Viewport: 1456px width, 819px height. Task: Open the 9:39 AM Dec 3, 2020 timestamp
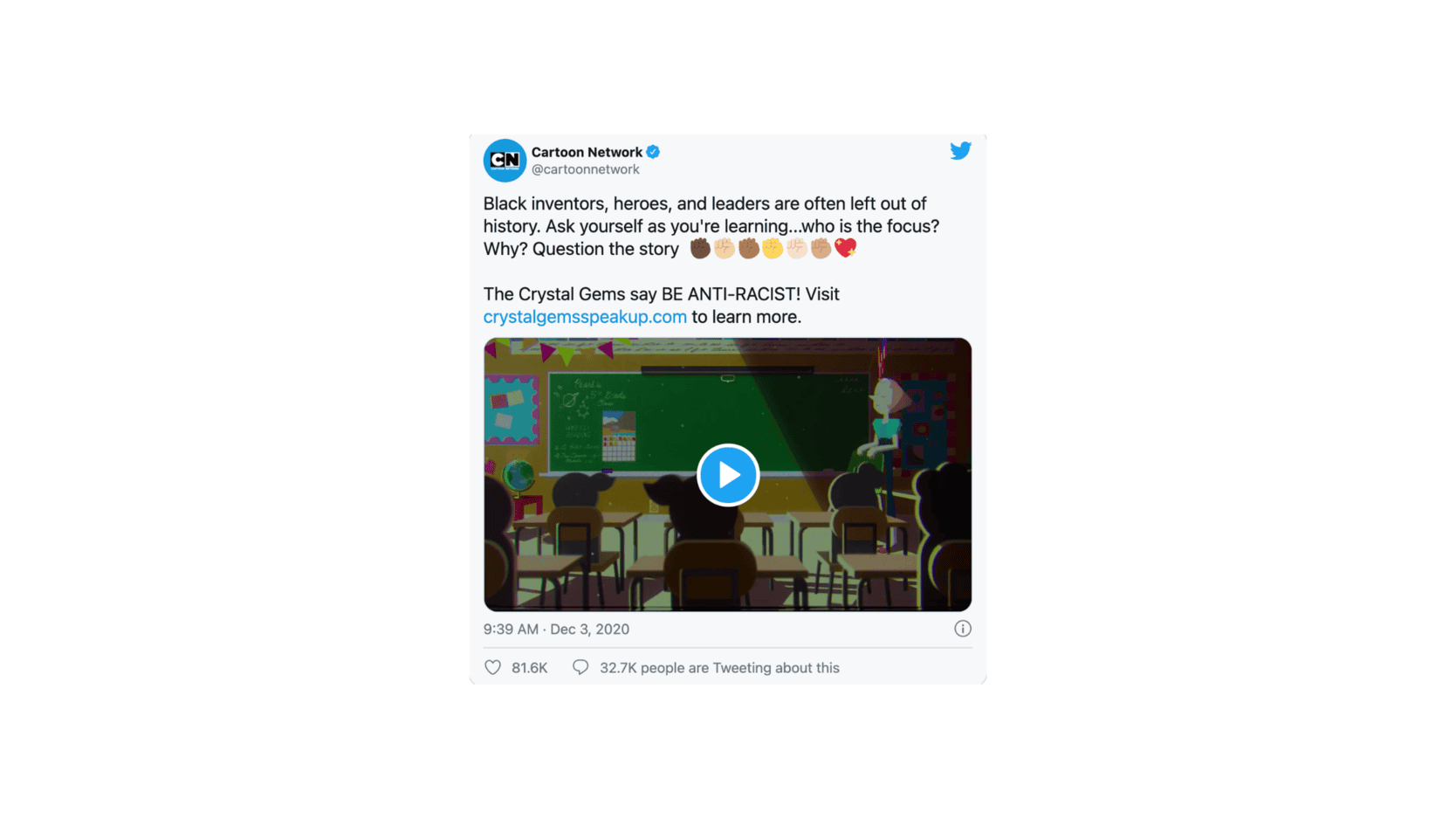[x=556, y=629]
